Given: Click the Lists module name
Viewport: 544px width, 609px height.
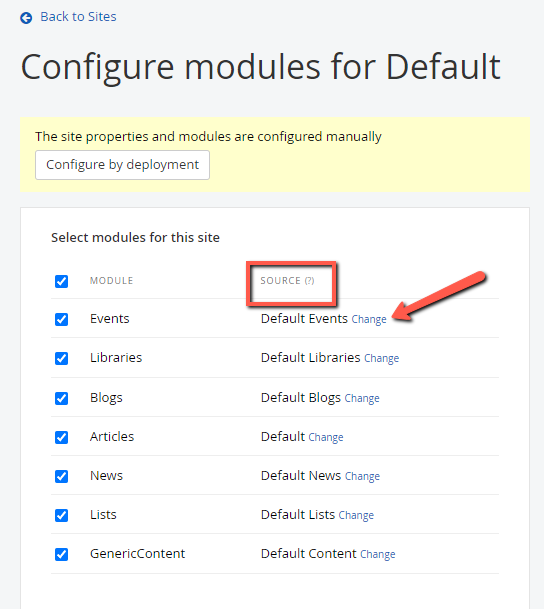Looking at the screenshot, I should tap(103, 515).
